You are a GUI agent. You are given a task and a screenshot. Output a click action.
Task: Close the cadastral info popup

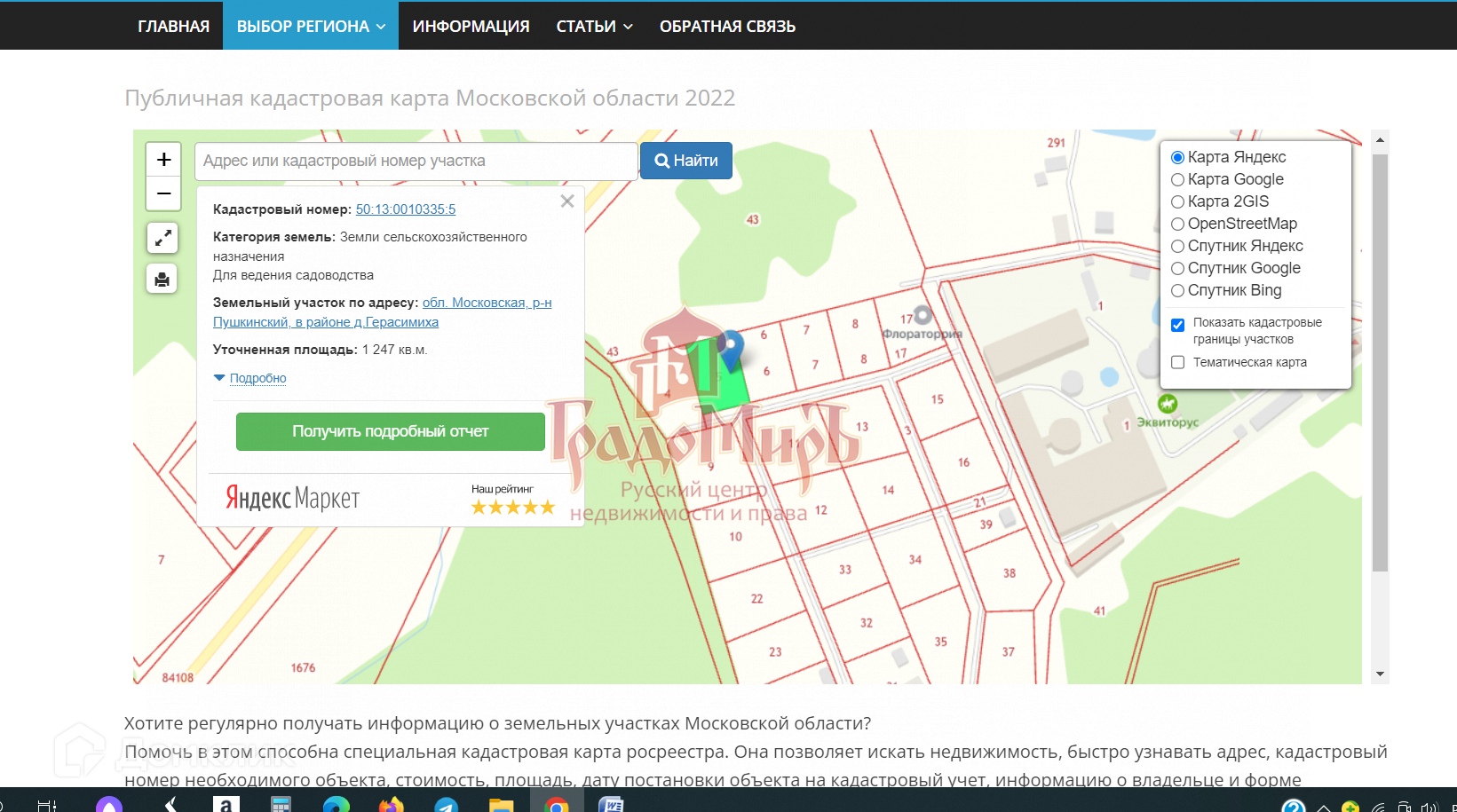[x=567, y=201]
